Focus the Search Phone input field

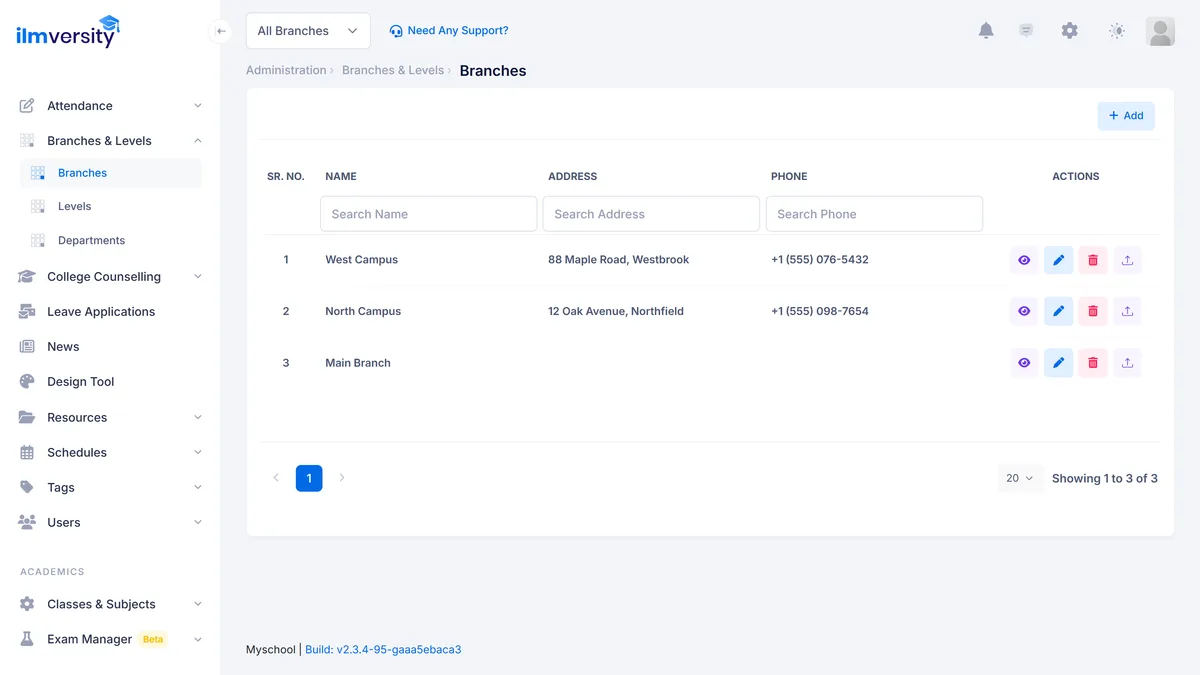pyautogui.click(x=874, y=214)
